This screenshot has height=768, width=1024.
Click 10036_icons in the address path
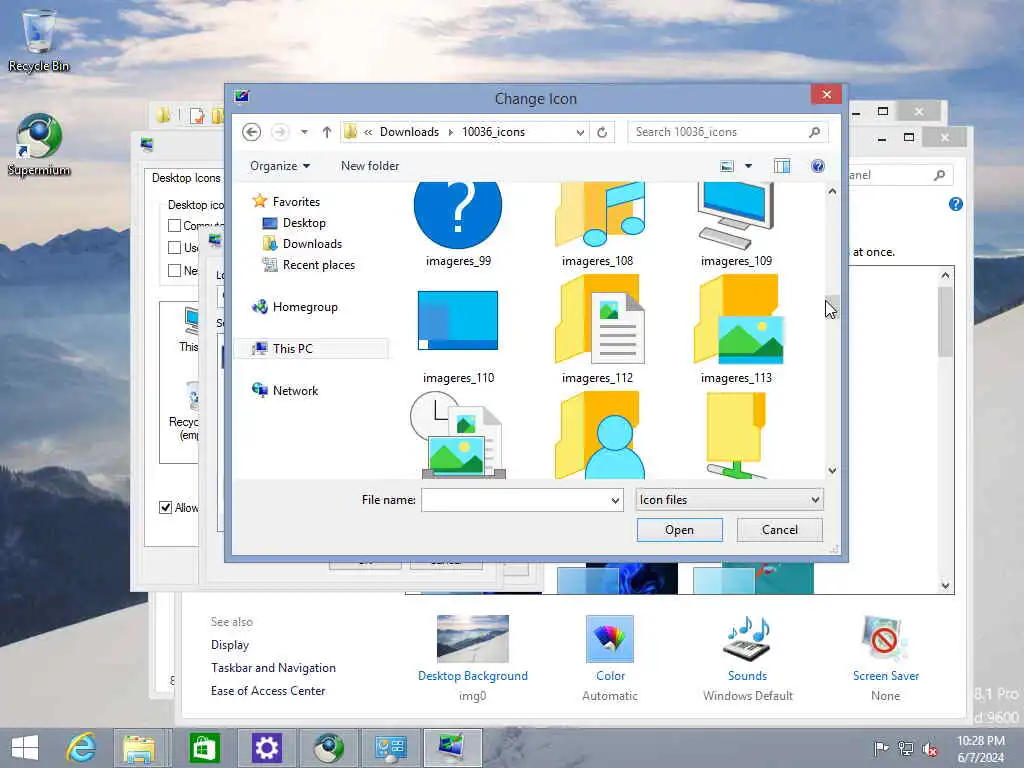coord(493,132)
